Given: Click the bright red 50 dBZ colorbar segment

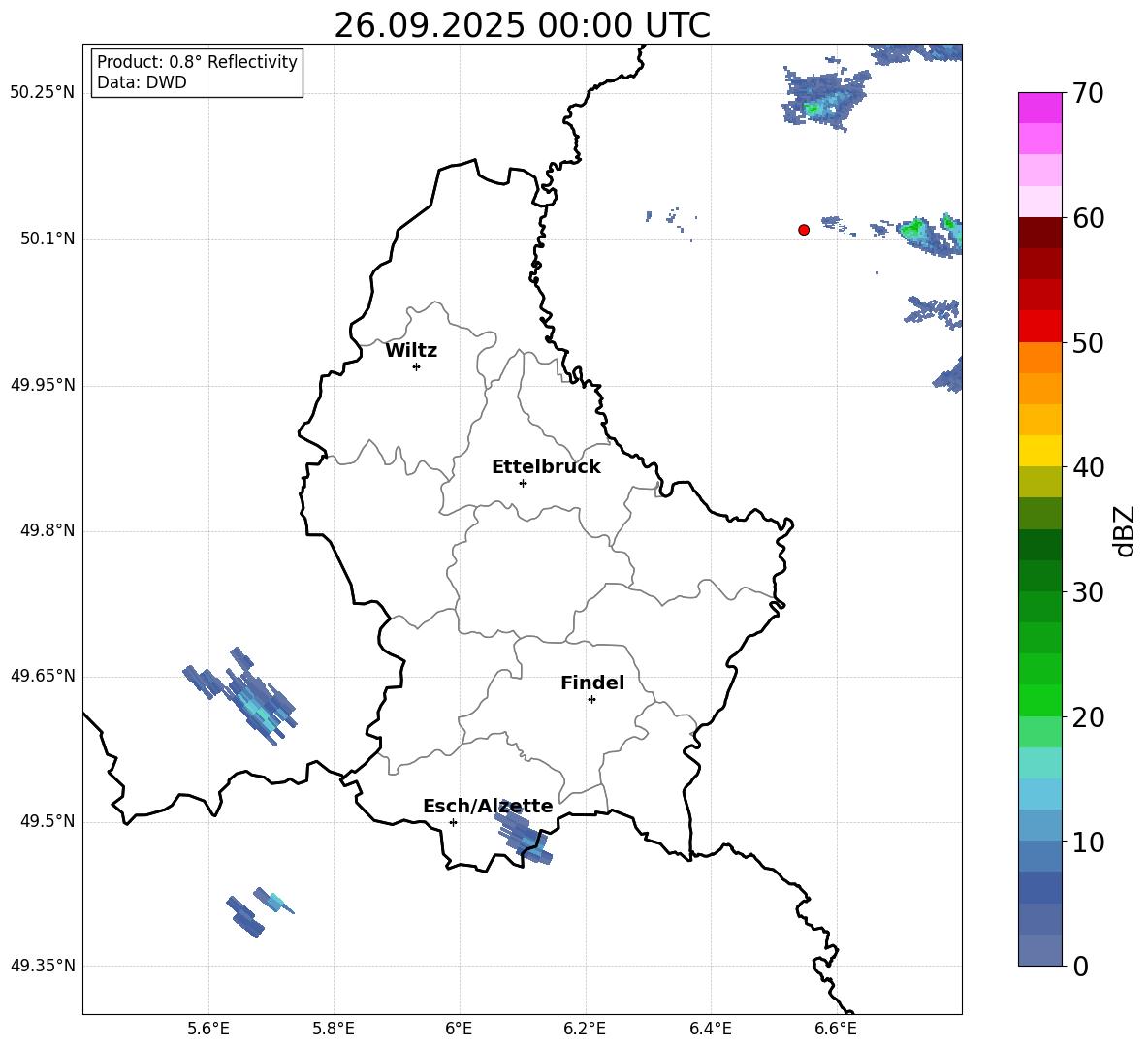Looking at the screenshot, I should [x=1040, y=327].
